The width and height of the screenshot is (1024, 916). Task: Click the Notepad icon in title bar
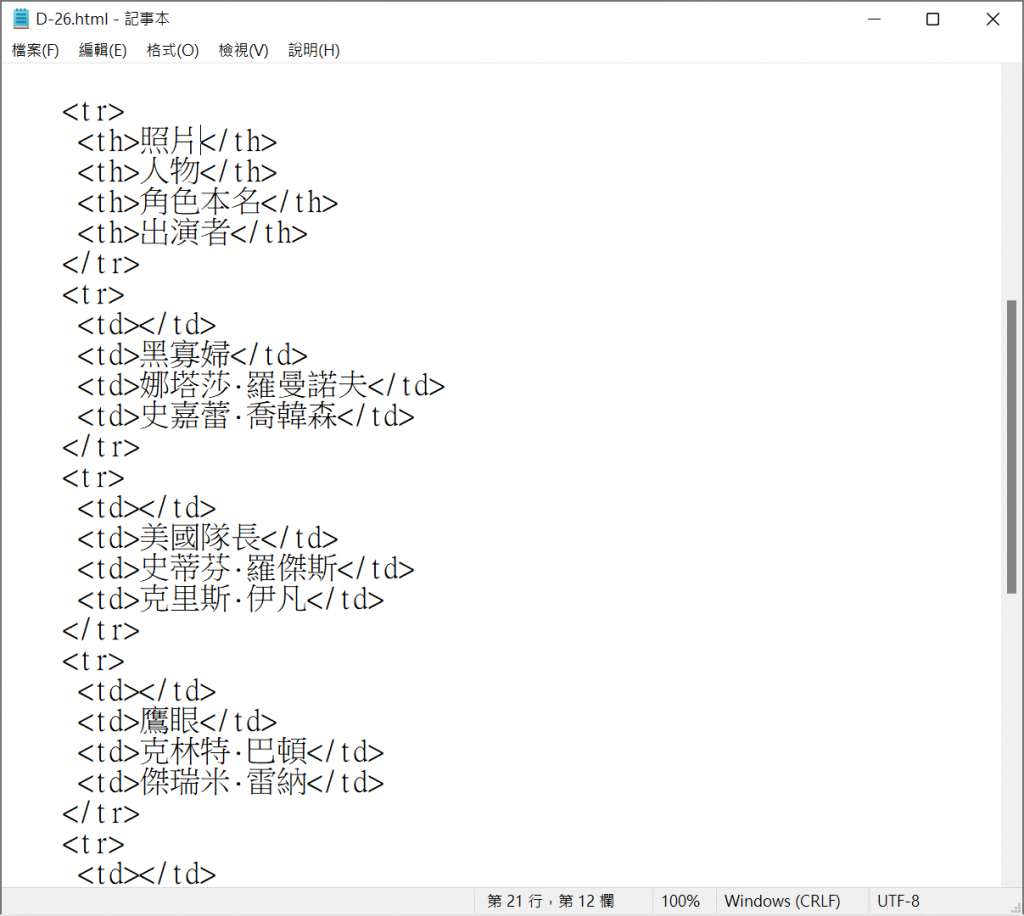pyautogui.click(x=21, y=19)
